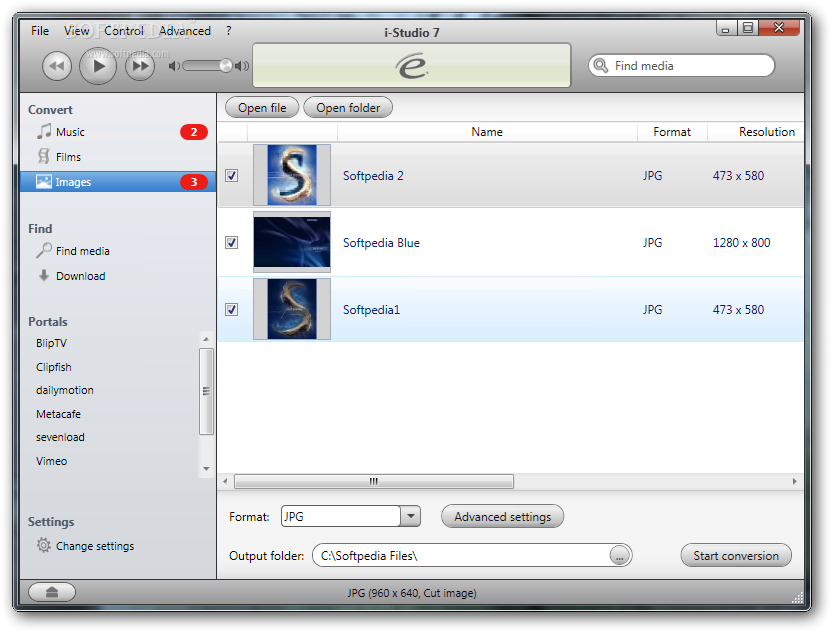Viewport: 832px width, 632px height.
Task: Open the Advanced menu
Action: click(185, 31)
